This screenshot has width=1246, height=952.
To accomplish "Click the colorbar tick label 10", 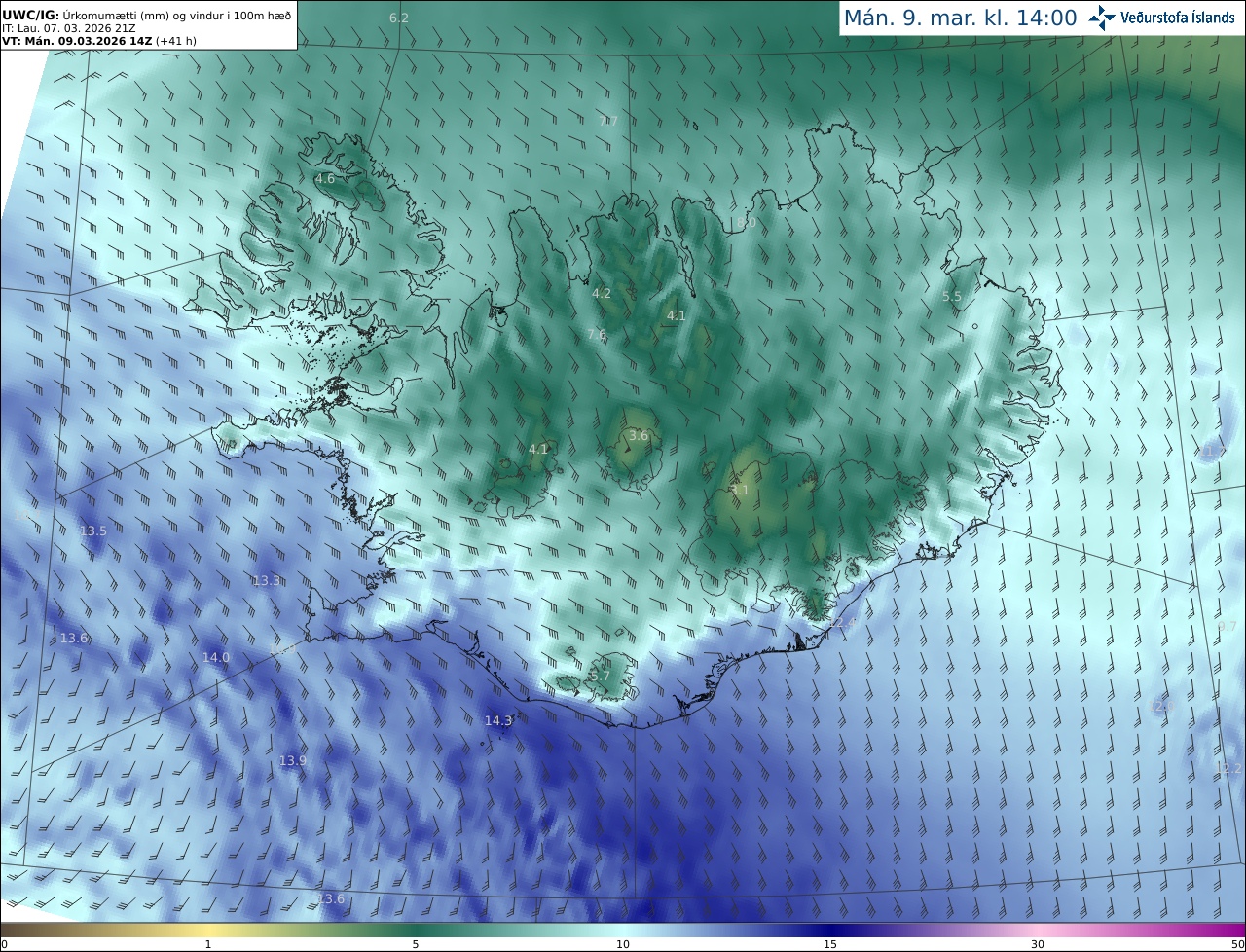I will (623, 944).
